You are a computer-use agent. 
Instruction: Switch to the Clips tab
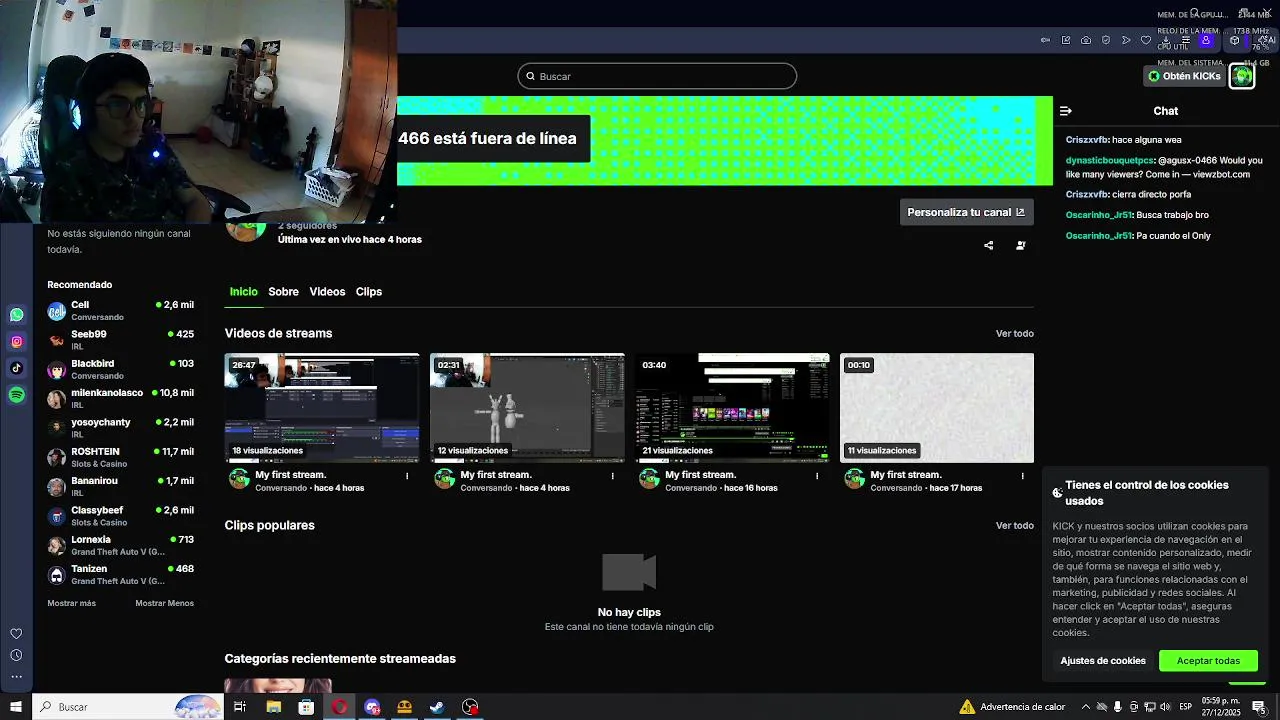click(x=369, y=292)
